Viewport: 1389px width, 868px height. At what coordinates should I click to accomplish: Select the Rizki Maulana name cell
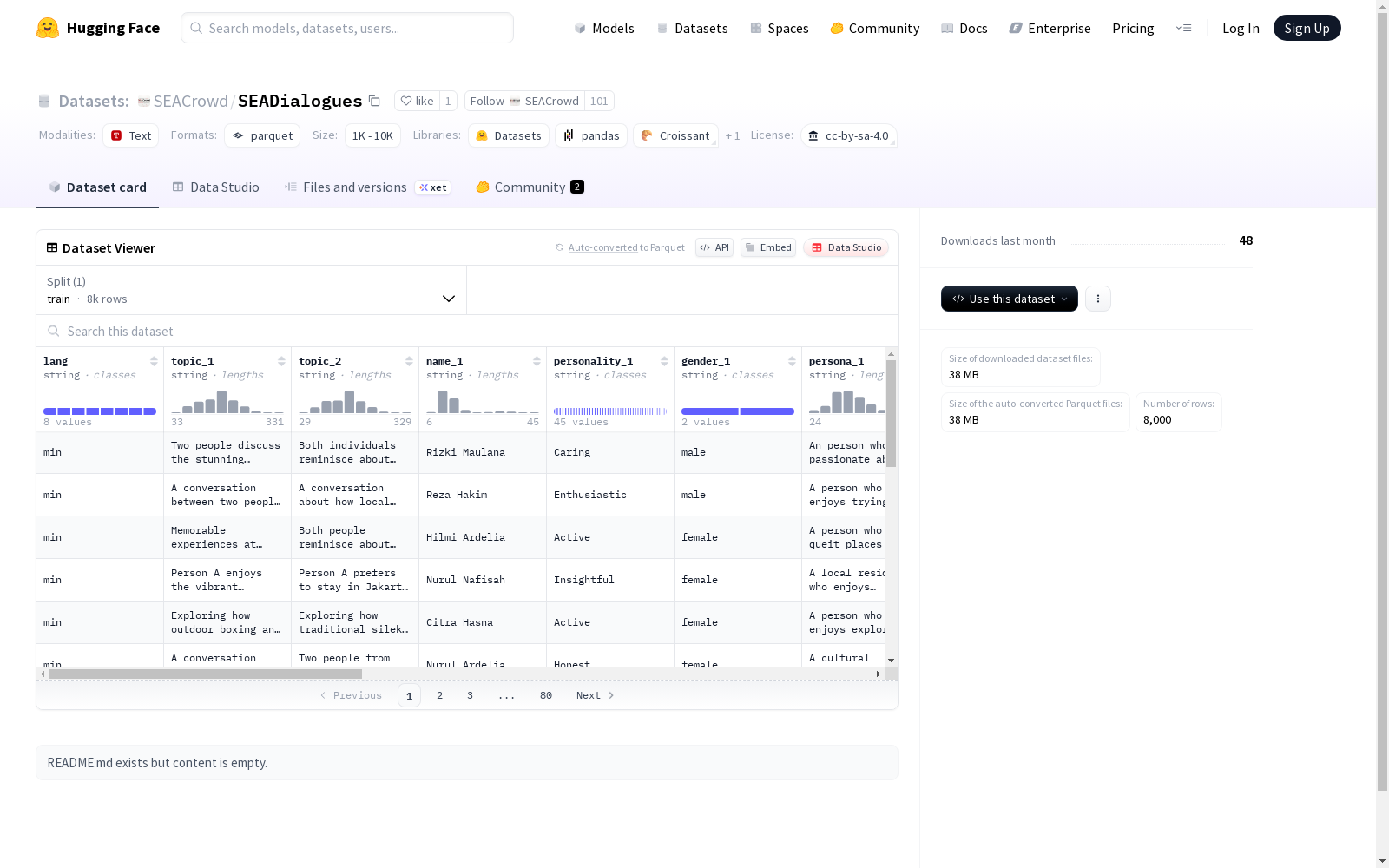coord(483,452)
